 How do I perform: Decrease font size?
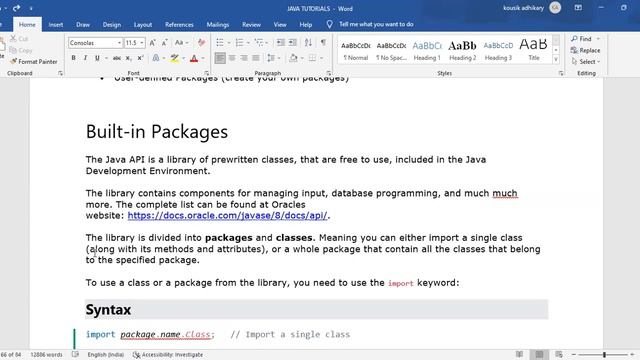[x=164, y=42]
